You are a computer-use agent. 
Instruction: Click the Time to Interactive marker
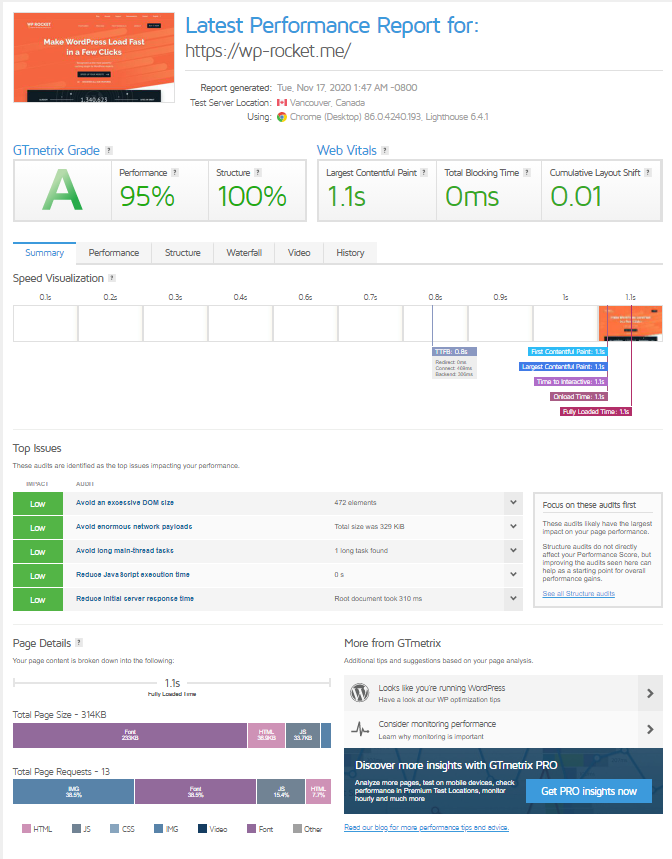[x=571, y=381]
